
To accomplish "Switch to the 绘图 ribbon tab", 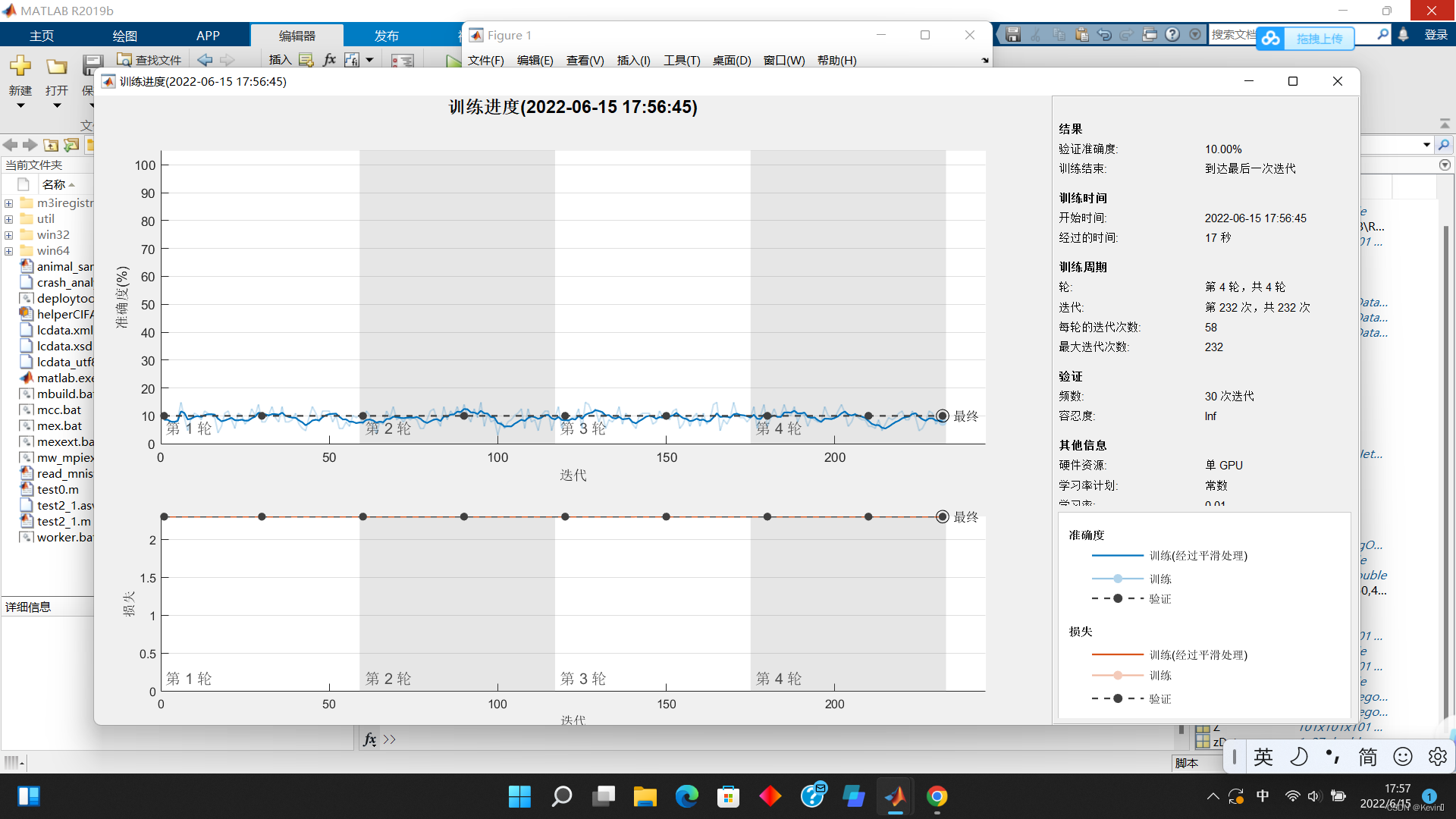I will click(124, 36).
